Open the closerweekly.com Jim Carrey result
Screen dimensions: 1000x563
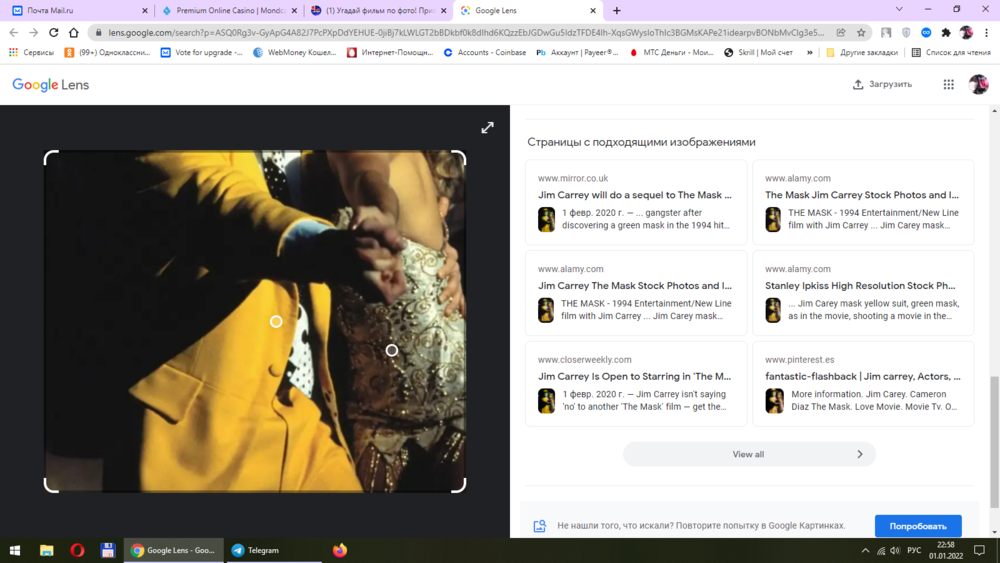(636, 383)
